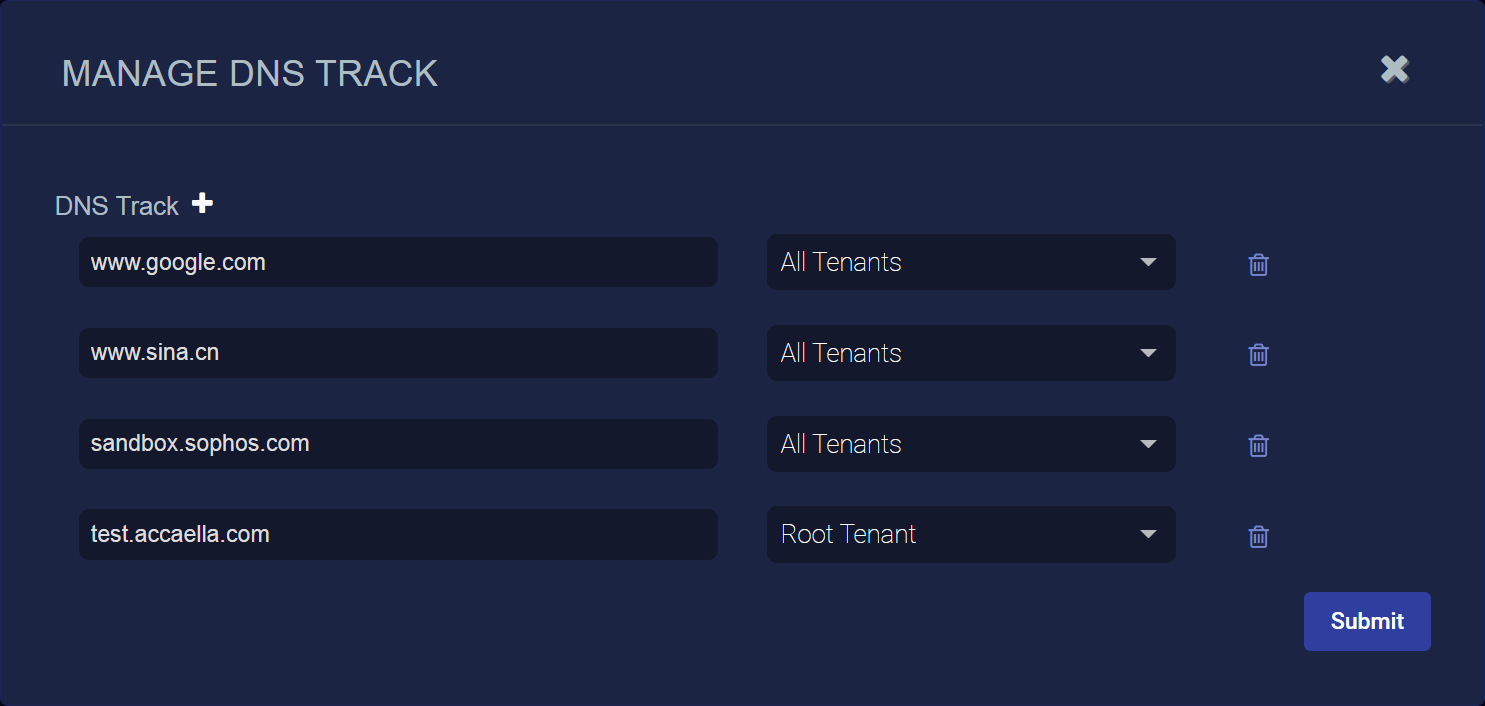Add a new DNS Track entry with plus icon
This screenshot has width=1485, height=706.
pyautogui.click(x=202, y=204)
